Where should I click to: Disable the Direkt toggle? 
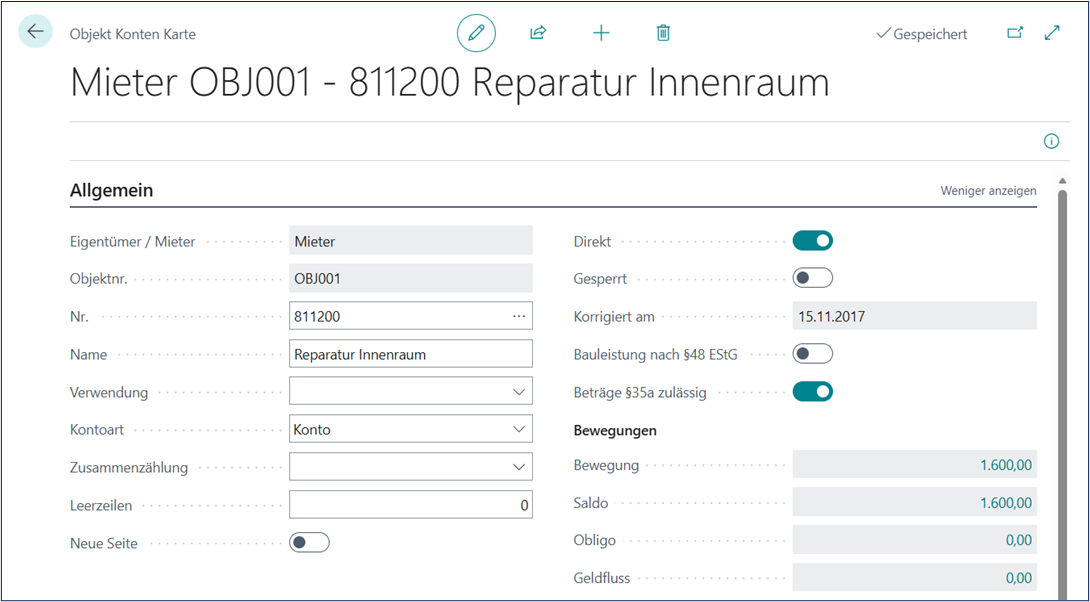812,241
